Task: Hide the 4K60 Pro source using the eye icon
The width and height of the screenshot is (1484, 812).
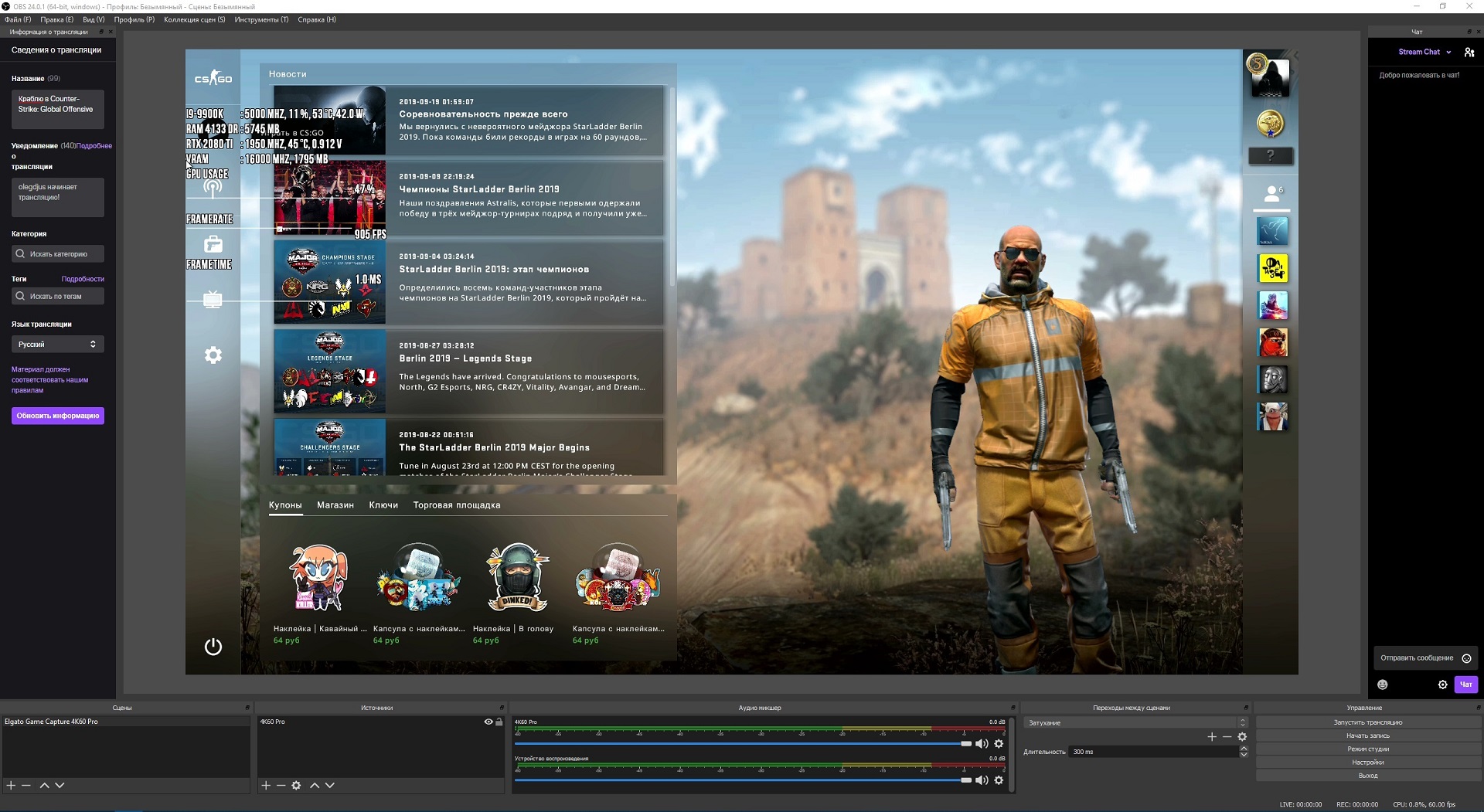Action: (488, 722)
